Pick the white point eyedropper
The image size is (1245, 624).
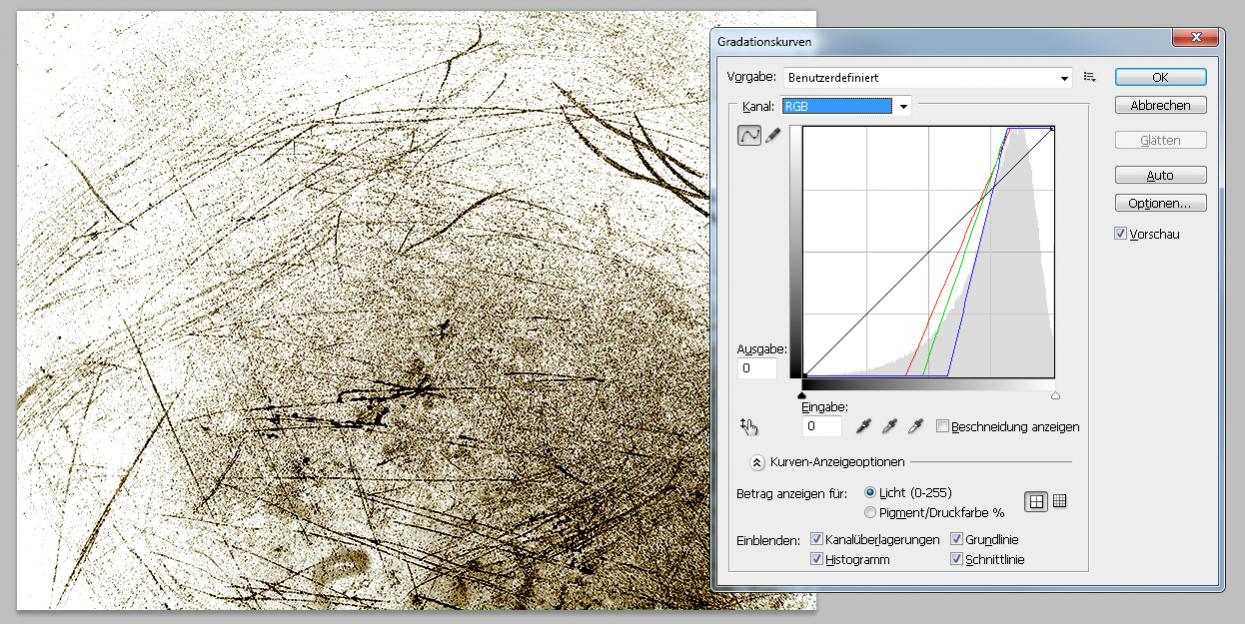point(913,427)
